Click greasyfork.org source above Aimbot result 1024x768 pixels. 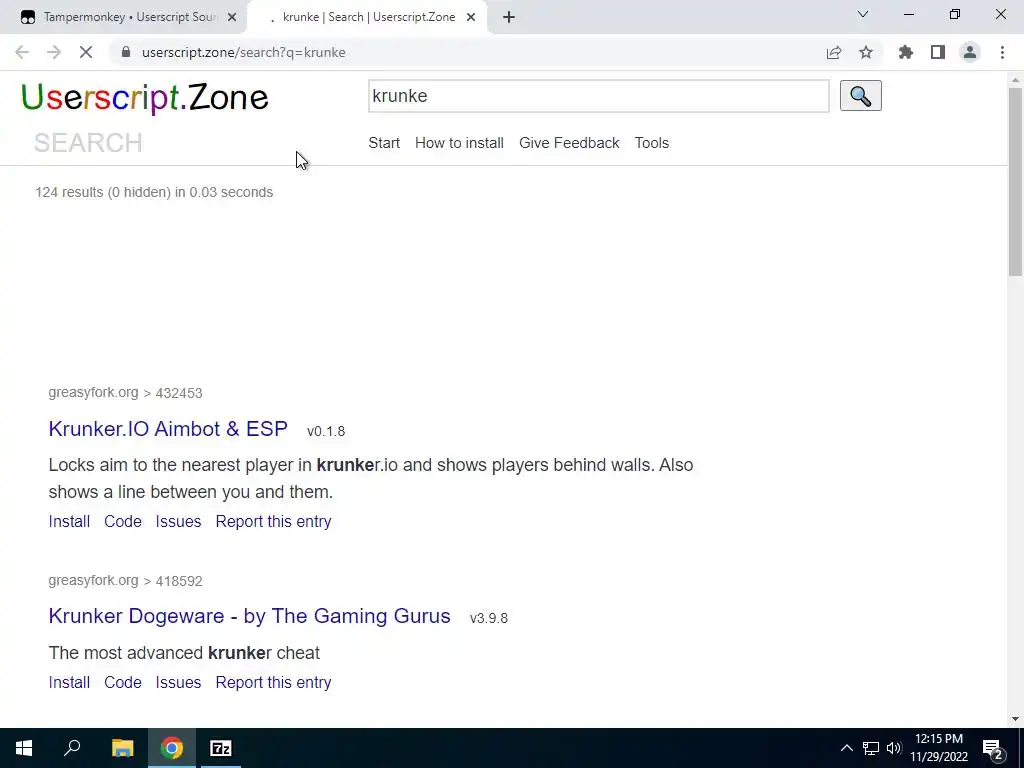(93, 392)
